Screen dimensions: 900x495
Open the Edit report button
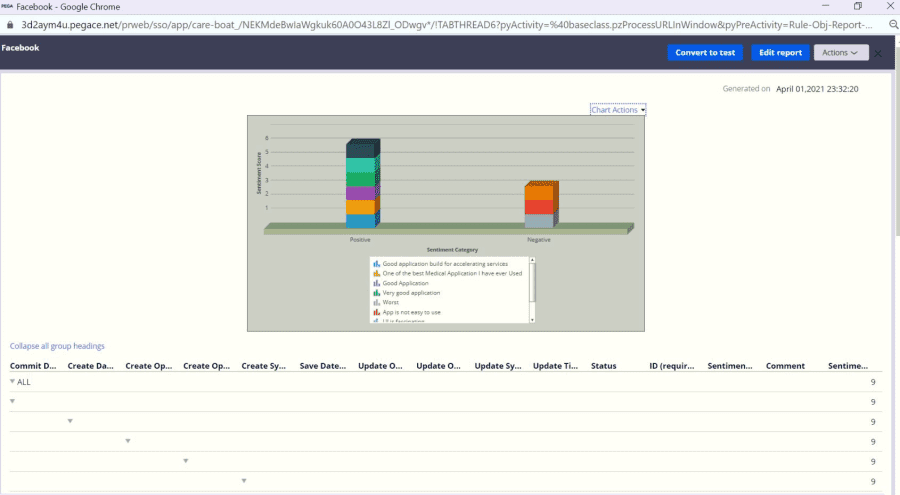coord(780,52)
